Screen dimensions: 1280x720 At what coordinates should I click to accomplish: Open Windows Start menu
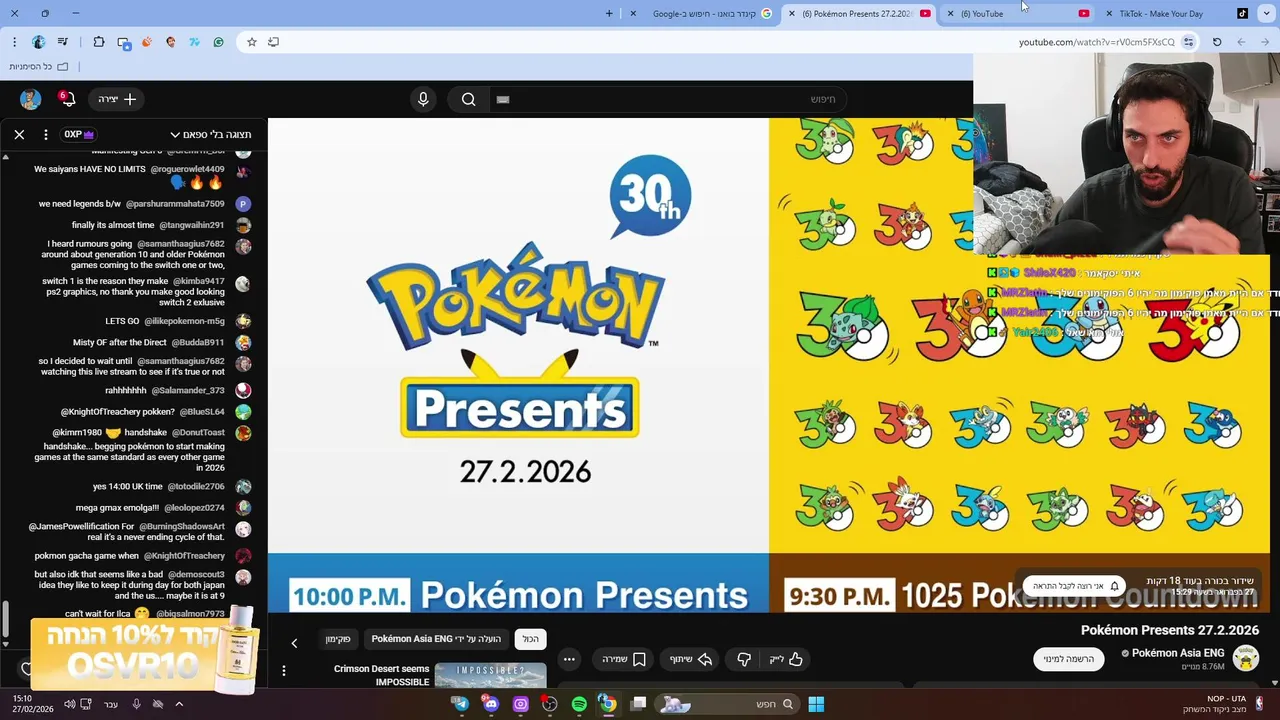click(x=816, y=704)
